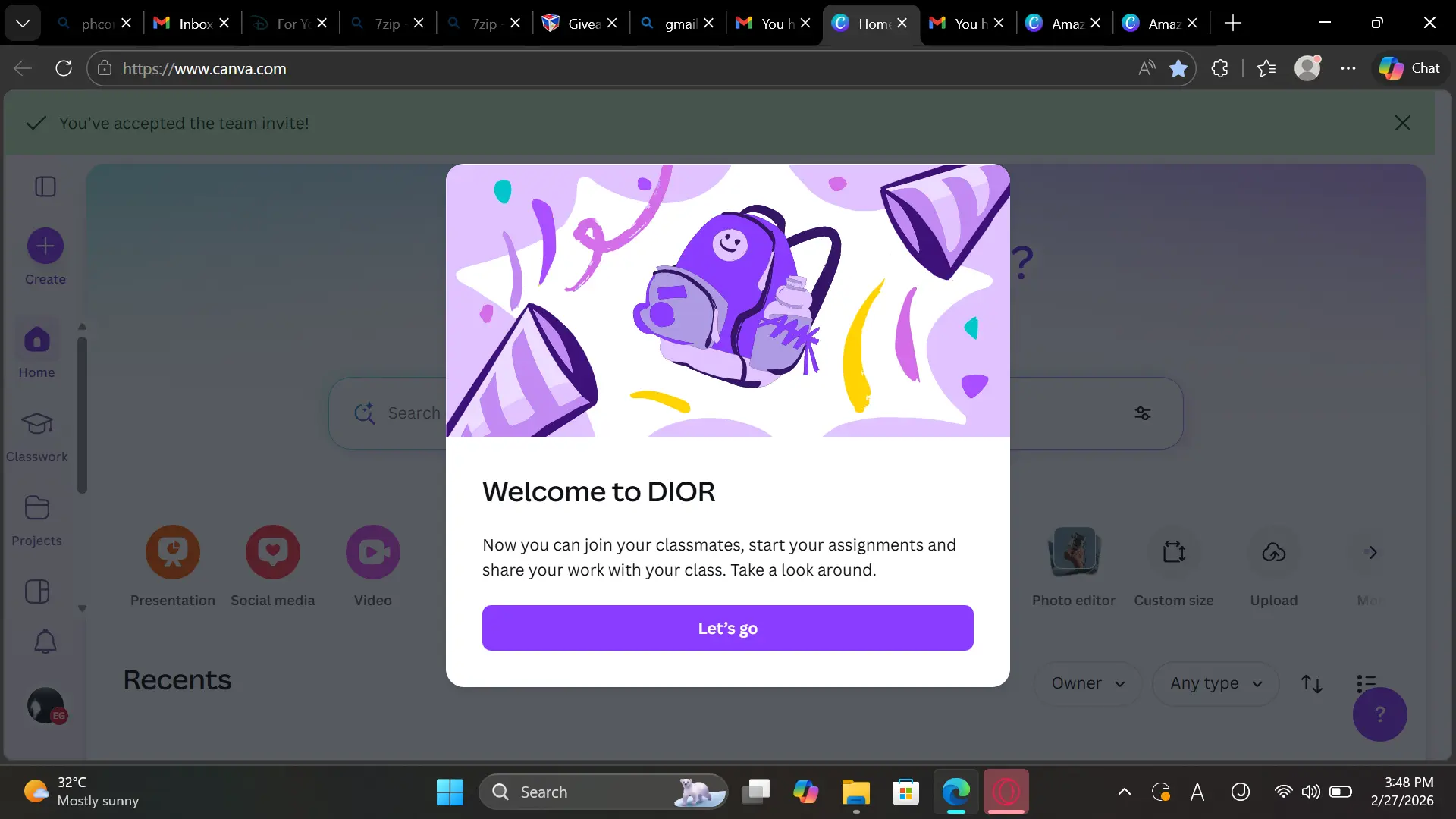Viewport: 1456px width, 819px height.
Task: Open browser Extensions icon
Action: (x=1219, y=68)
